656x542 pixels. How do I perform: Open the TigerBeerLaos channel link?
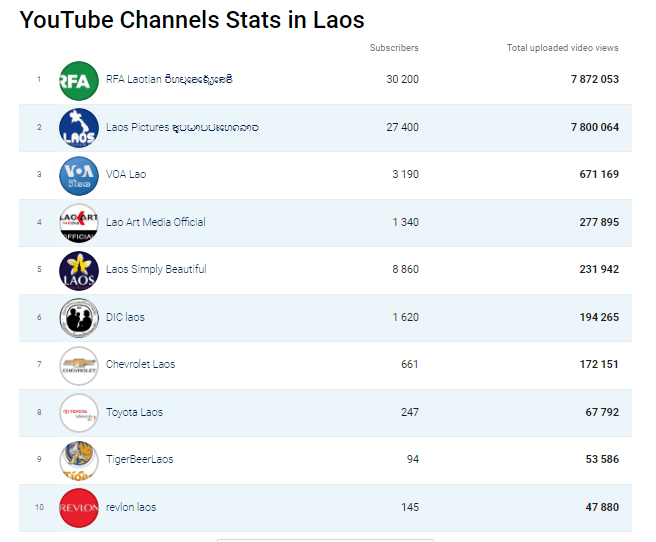[139, 459]
